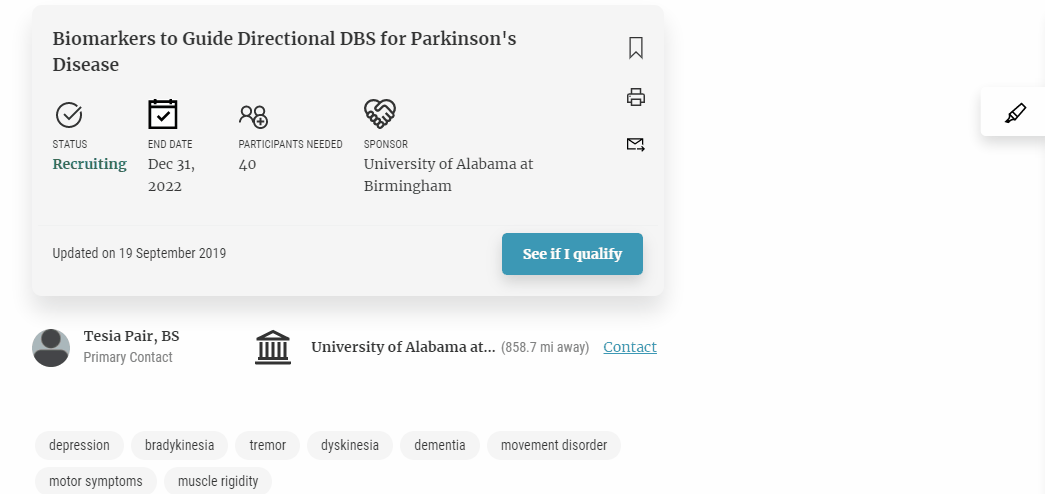Viewport: 1045px width, 494px height.
Task: Select the depression tag
Action: [x=79, y=445]
